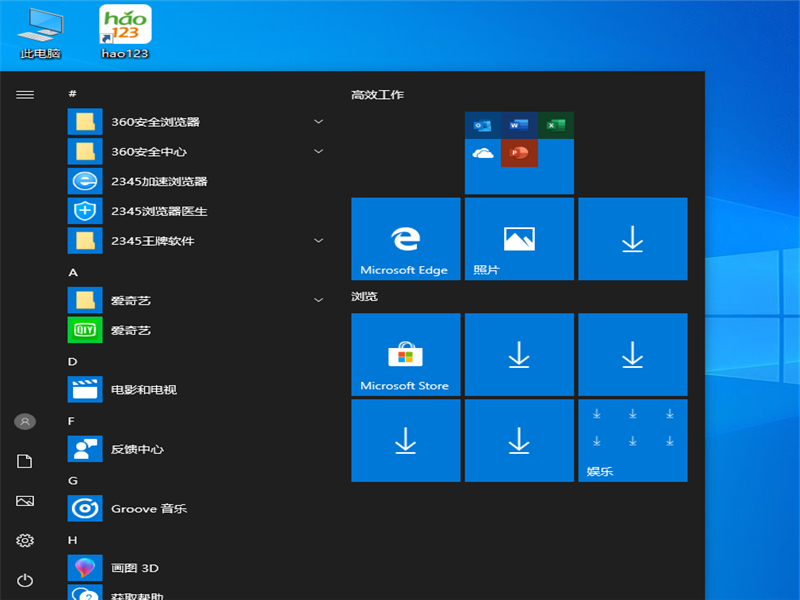Open Groove 音乐 app

(195, 509)
